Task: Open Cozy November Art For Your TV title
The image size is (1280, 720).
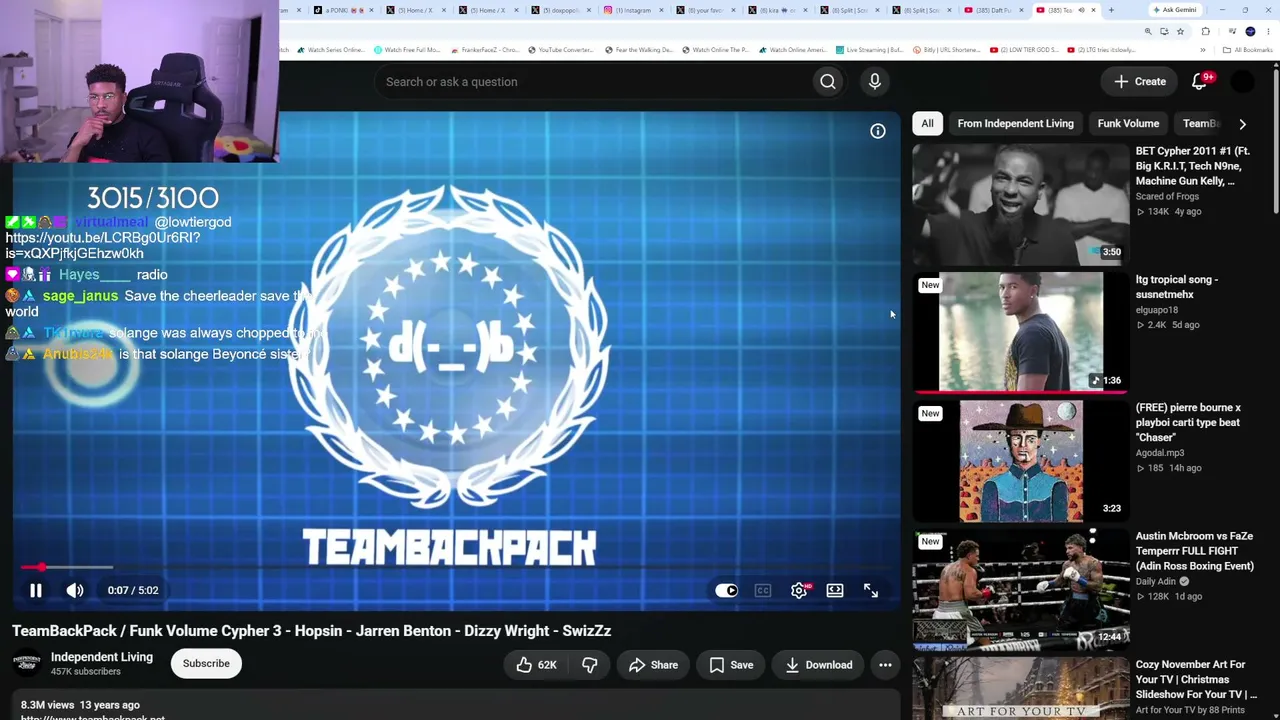Action: click(1196, 679)
